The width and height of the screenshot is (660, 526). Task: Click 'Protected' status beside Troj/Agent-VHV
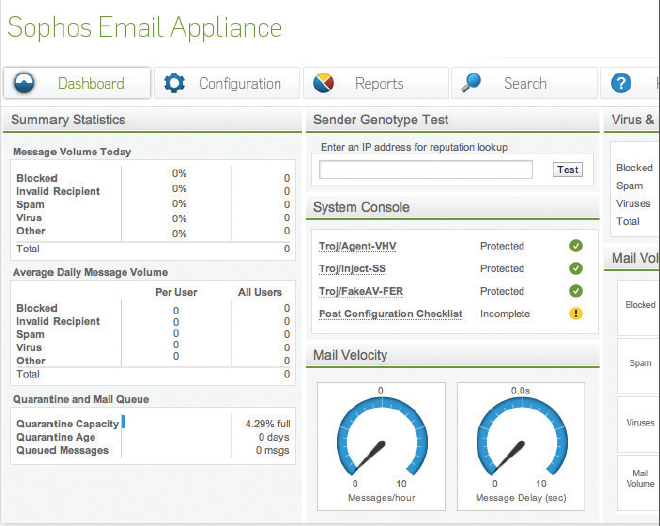click(x=502, y=246)
